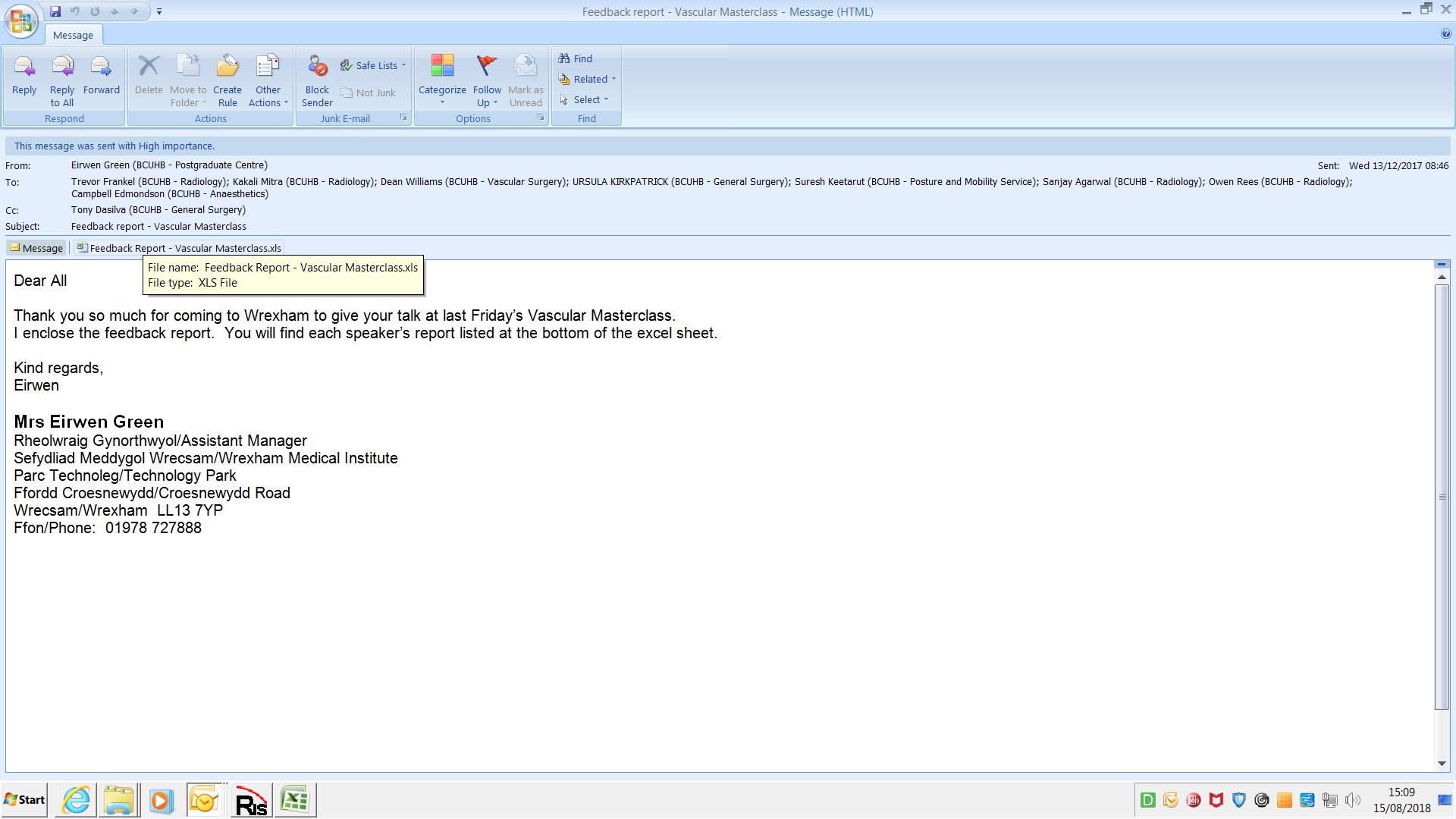The width and height of the screenshot is (1456, 819).
Task: Click the Find binoculars button
Action: 576,58
